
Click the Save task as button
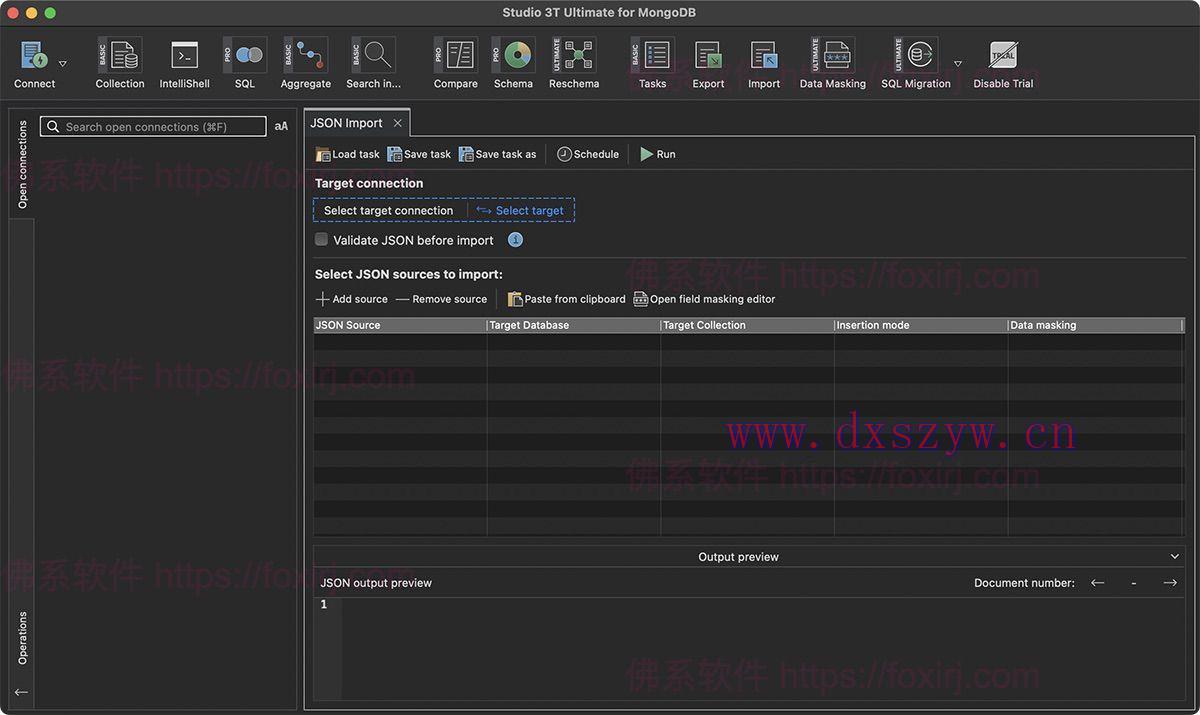click(497, 154)
